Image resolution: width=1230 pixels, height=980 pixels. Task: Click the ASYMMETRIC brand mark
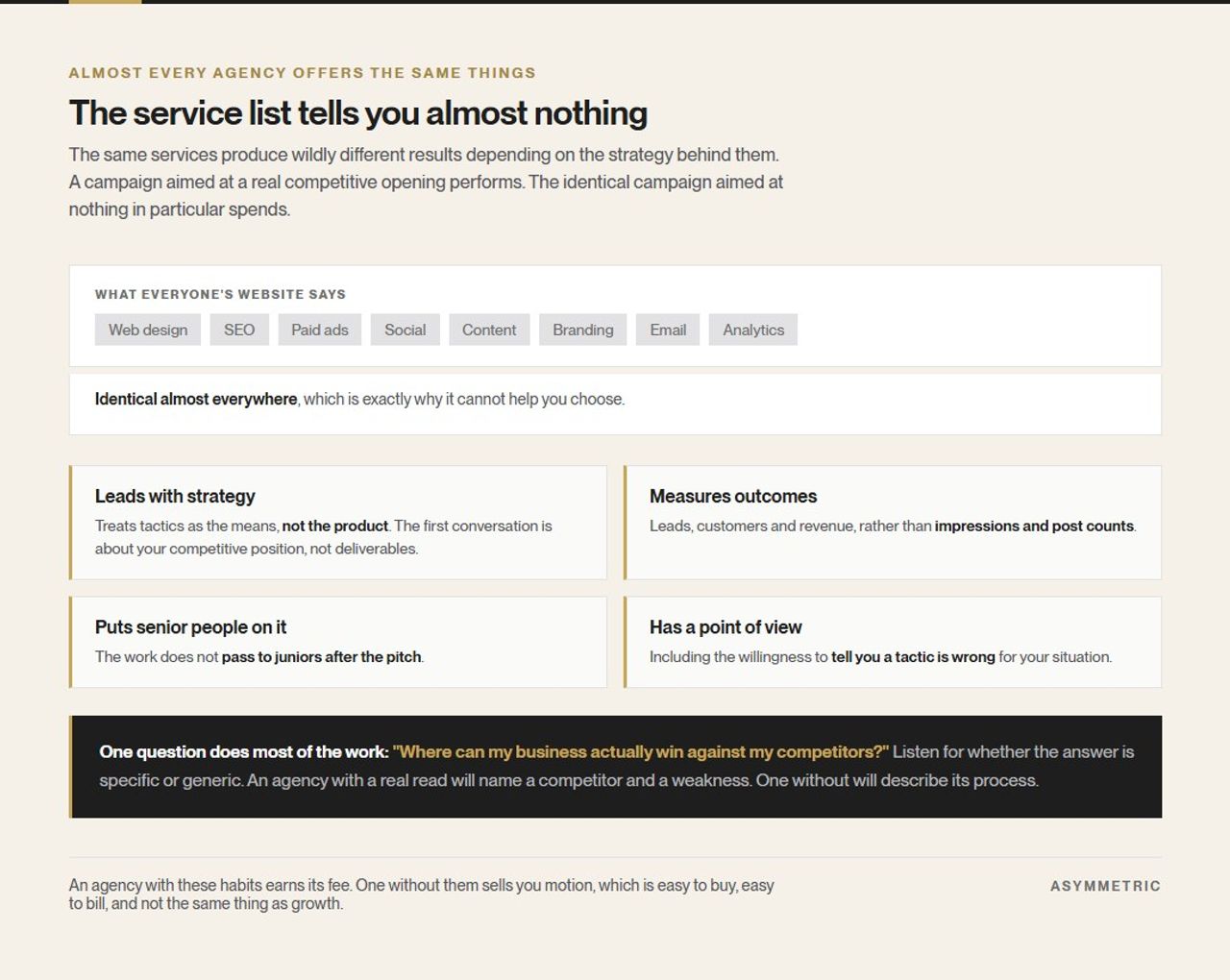1105,886
